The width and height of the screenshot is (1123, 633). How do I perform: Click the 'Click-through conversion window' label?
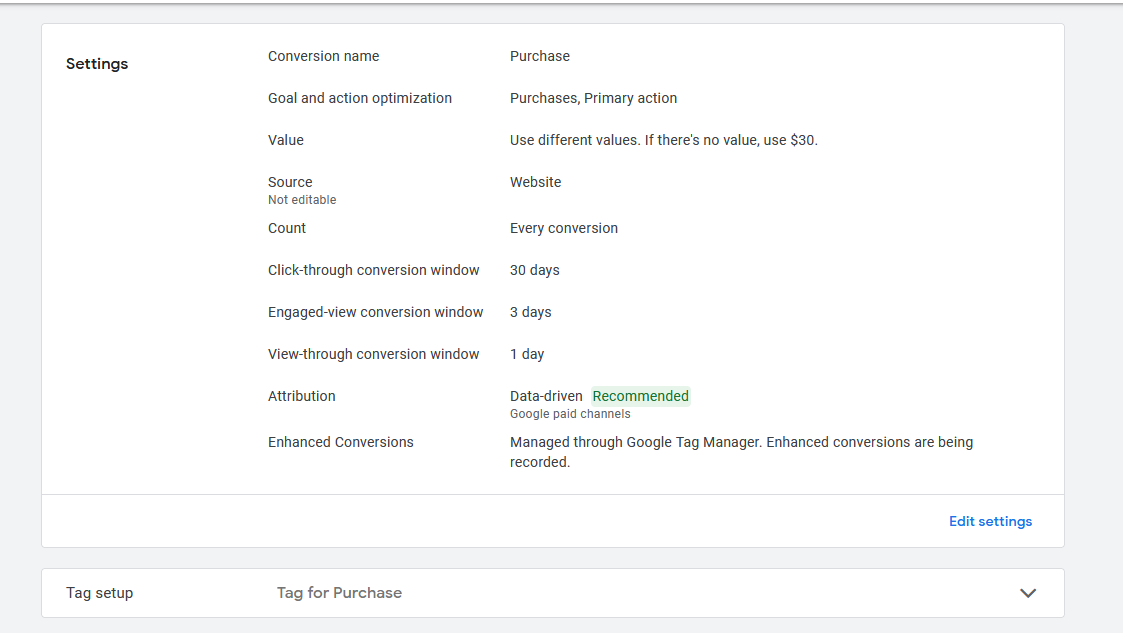(374, 270)
